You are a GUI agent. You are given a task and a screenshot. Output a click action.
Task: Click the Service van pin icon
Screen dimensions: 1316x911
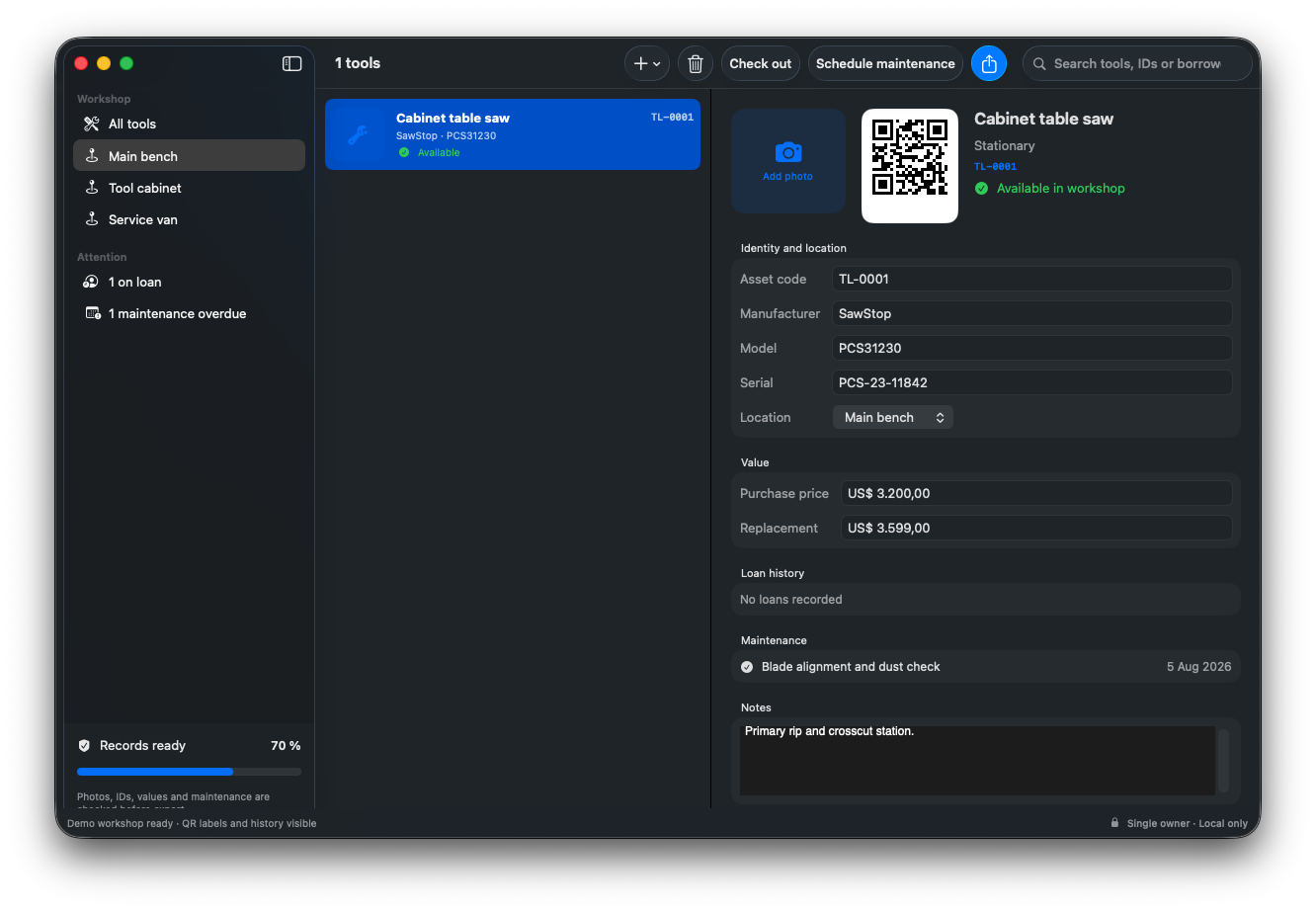click(92, 219)
